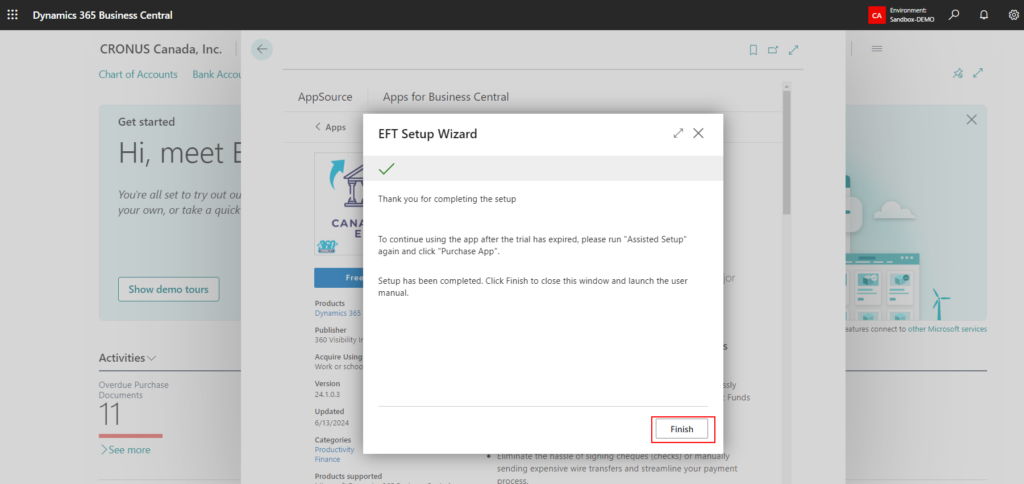Select Apps for Business Central heading
The width and height of the screenshot is (1024, 484).
click(446, 97)
